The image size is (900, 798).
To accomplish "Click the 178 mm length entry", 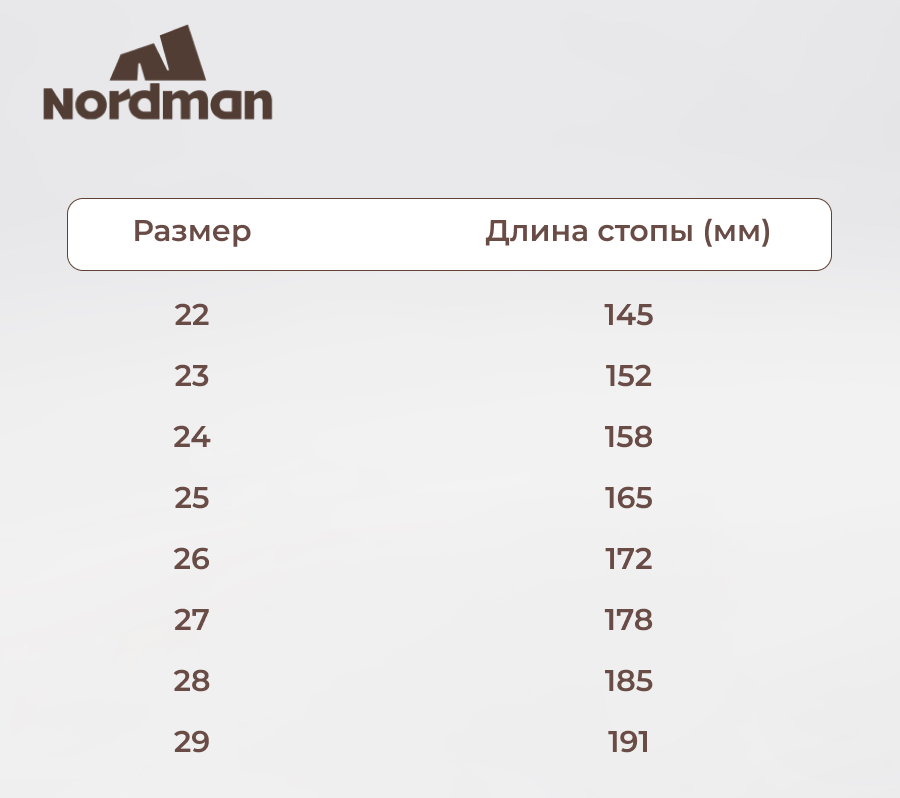I will (x=629, y=620).
